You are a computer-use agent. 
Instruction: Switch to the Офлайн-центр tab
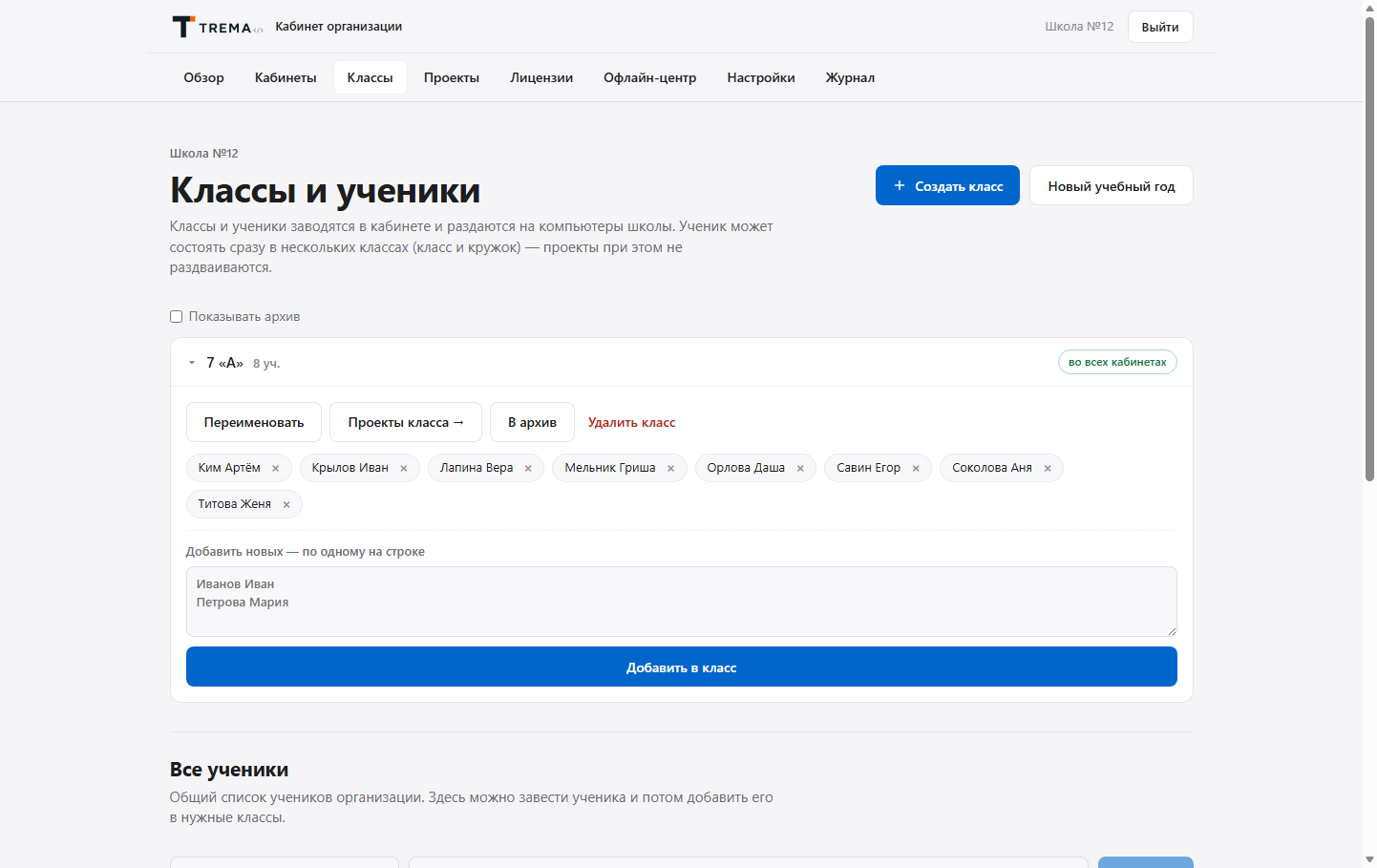coord(650,77)
